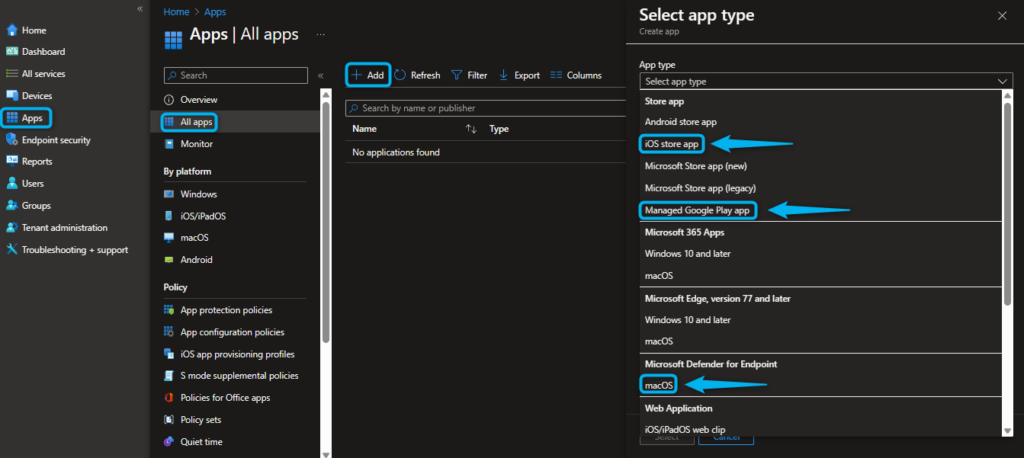Click the Reports icon in sidebar
Screen dimensions: 1024x458
click(12, 161)
